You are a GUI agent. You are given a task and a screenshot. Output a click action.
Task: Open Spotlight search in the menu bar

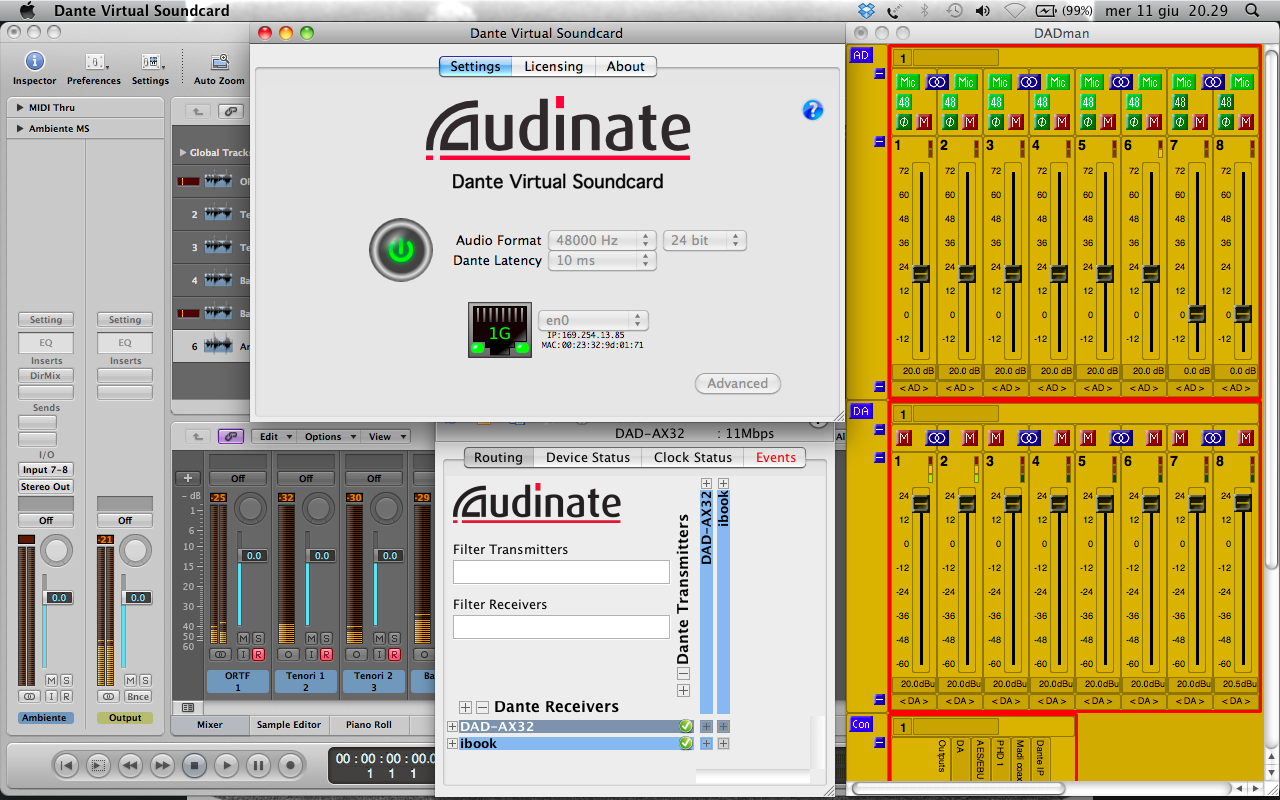coord(1253,11)
